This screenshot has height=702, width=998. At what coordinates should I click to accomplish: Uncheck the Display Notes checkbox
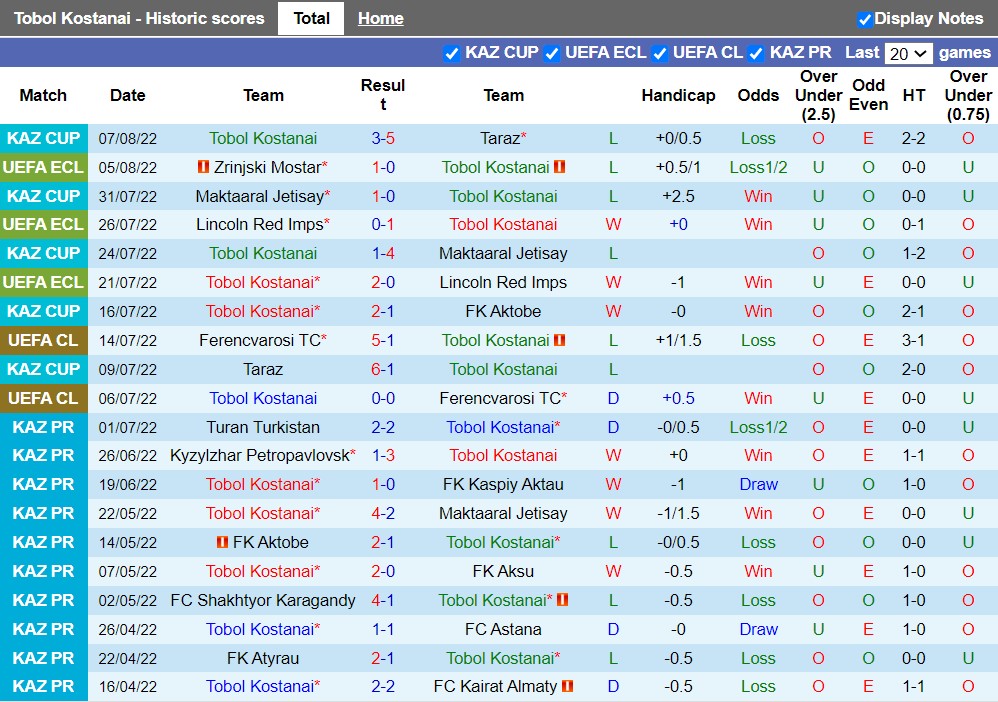coord(864,18)
